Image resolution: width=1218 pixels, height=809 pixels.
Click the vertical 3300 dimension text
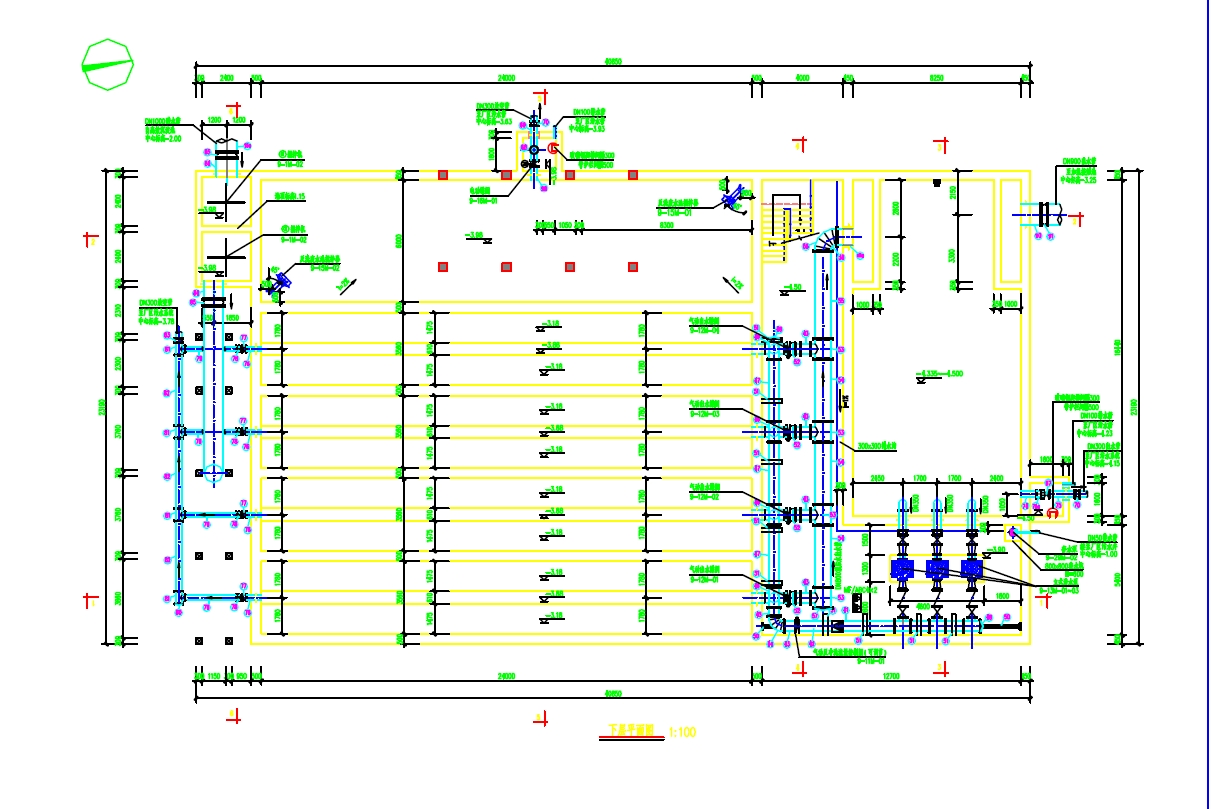click(952, 256)
